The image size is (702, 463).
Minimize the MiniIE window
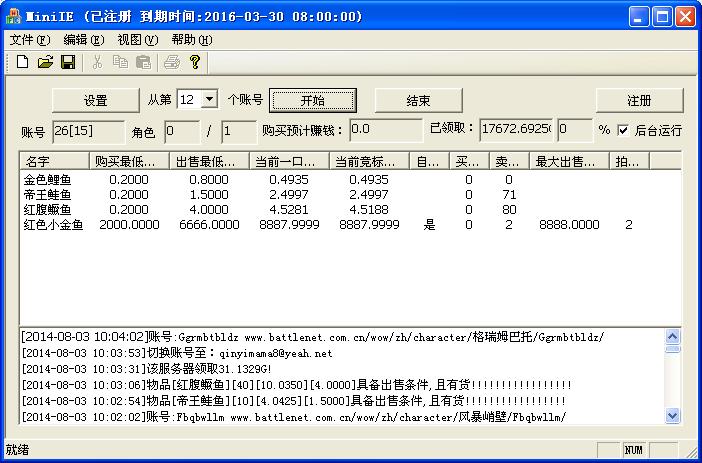tap(638, 17)
